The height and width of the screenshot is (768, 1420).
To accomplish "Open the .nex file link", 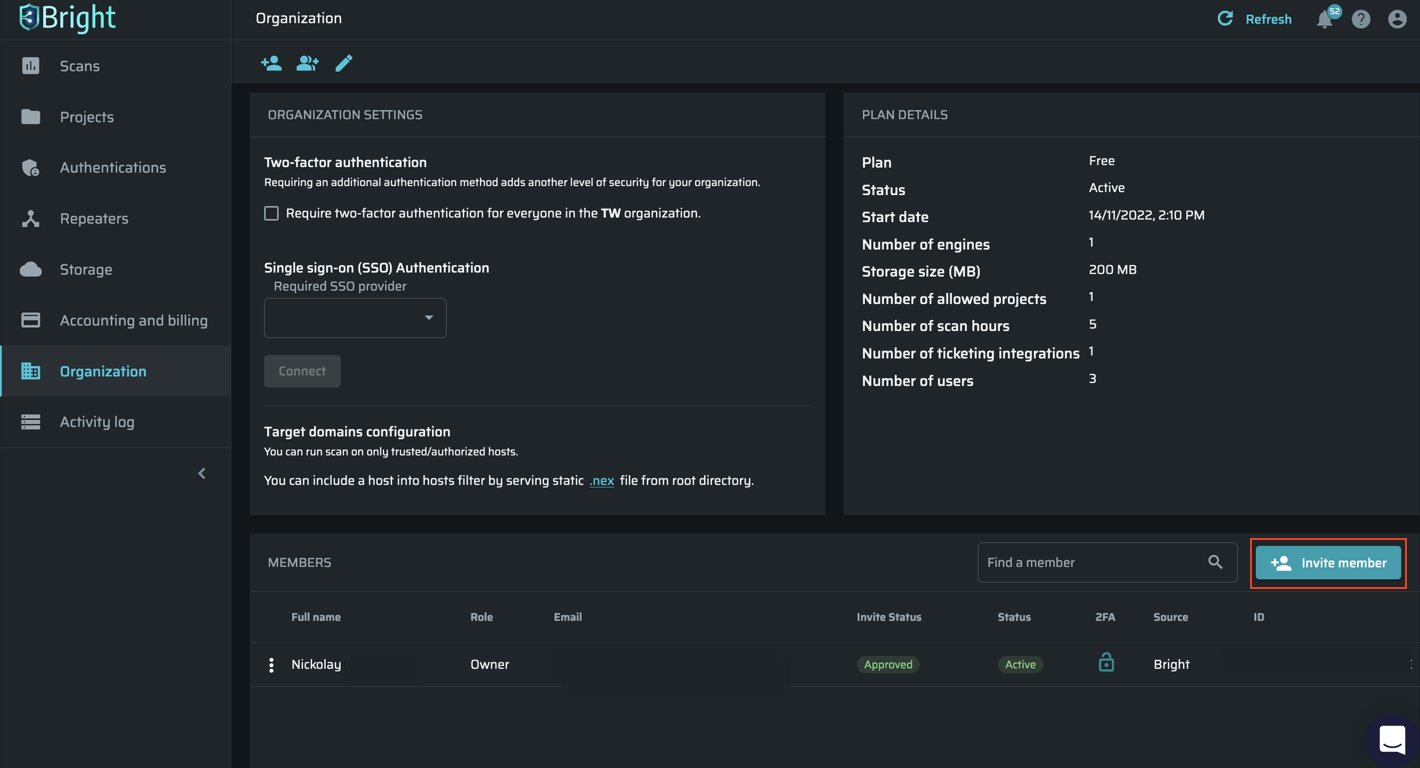I will click(x=601, y=481).
